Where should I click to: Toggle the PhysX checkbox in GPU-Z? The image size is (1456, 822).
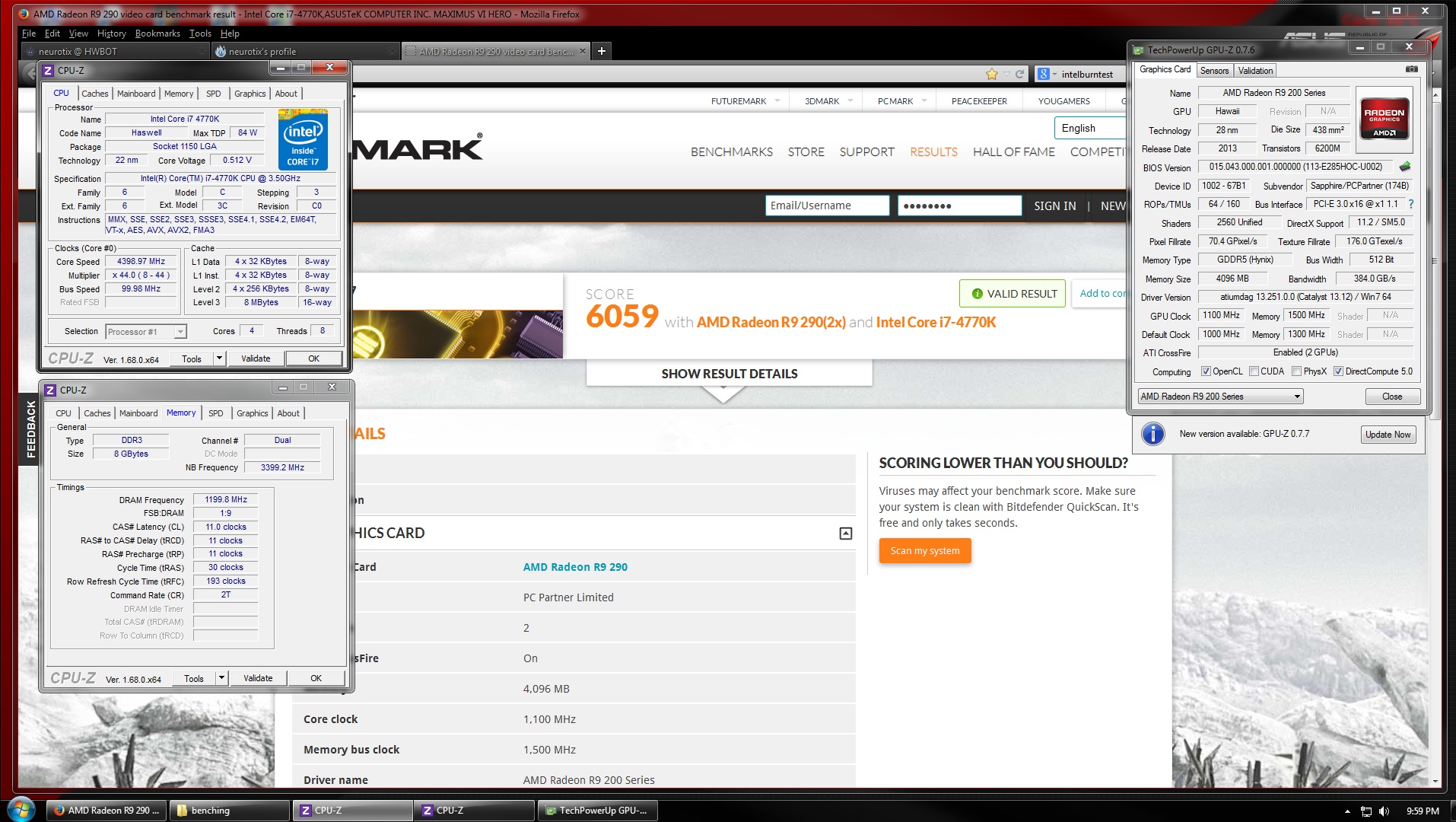(x=1296, y=371)
